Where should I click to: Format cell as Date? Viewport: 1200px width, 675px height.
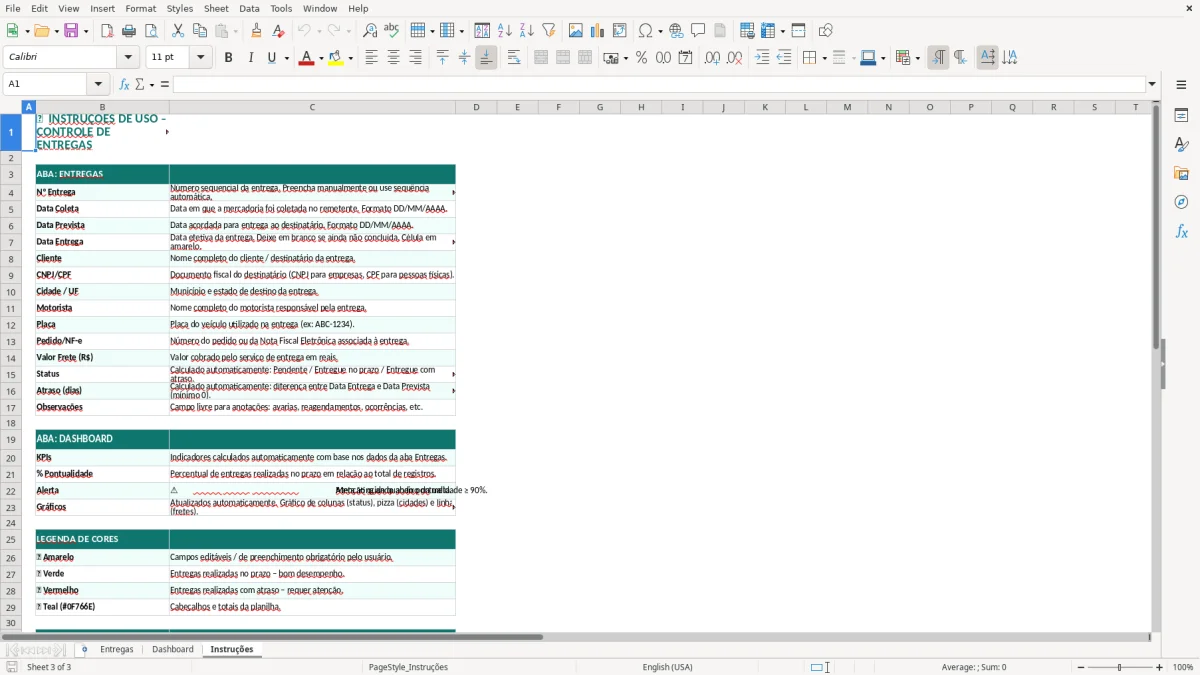686,58
